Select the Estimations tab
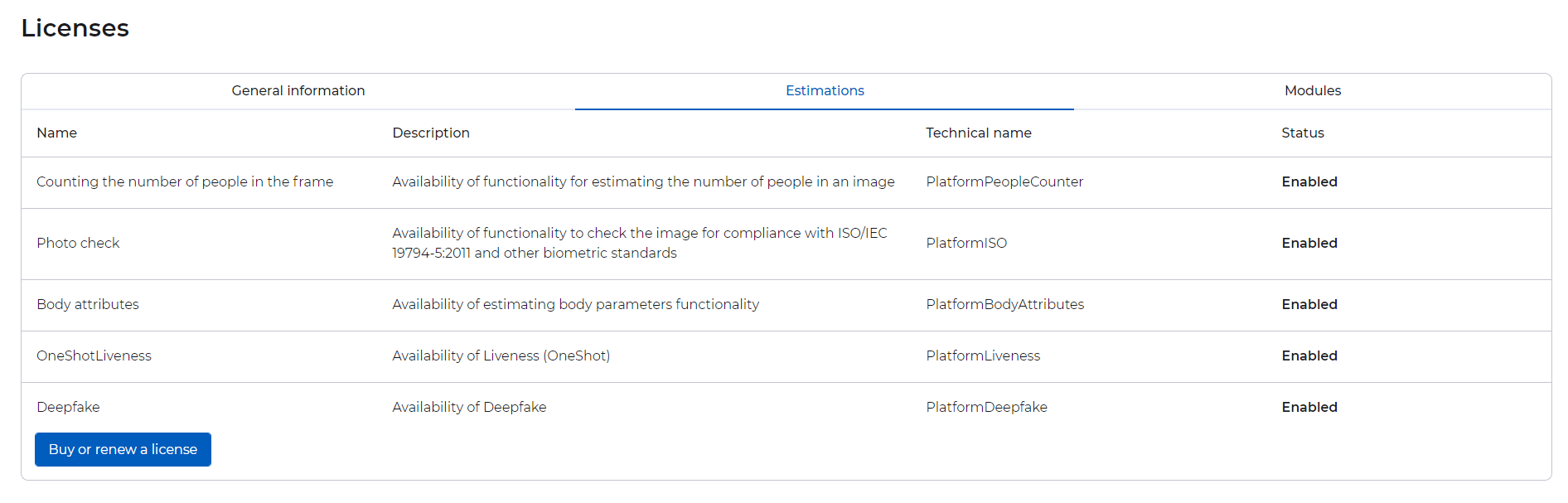The width and height of the screenshot is (1568, 503). [x=824, y=91]
